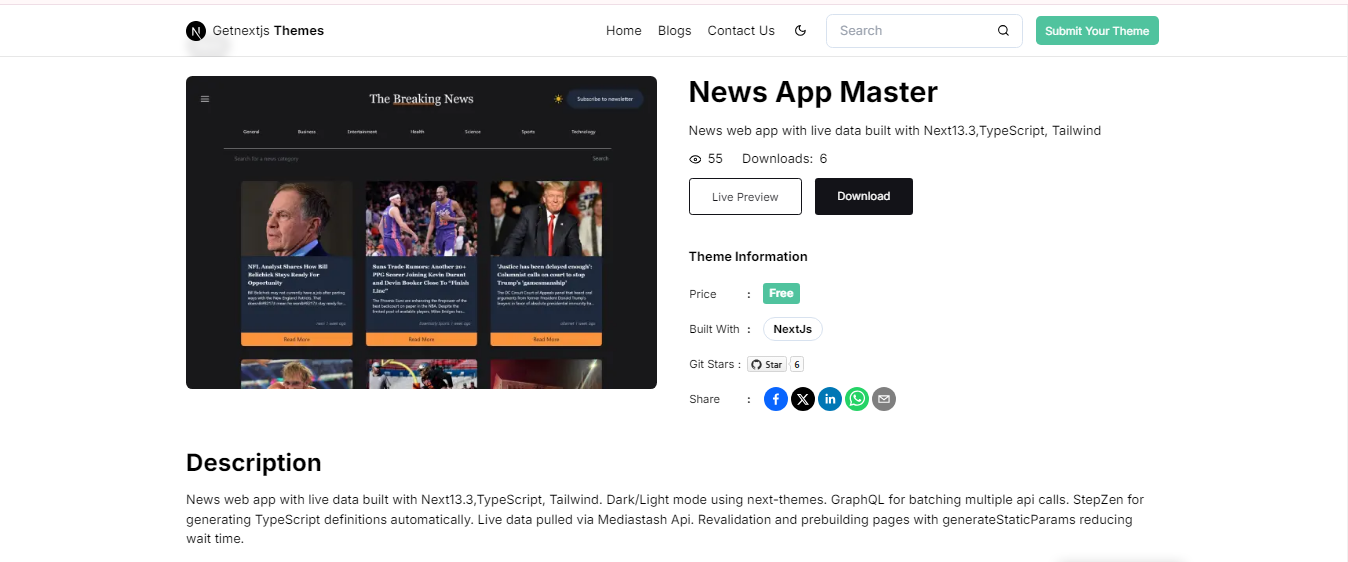
Task: Click Submit Your Theme button
Action: 1097,31
